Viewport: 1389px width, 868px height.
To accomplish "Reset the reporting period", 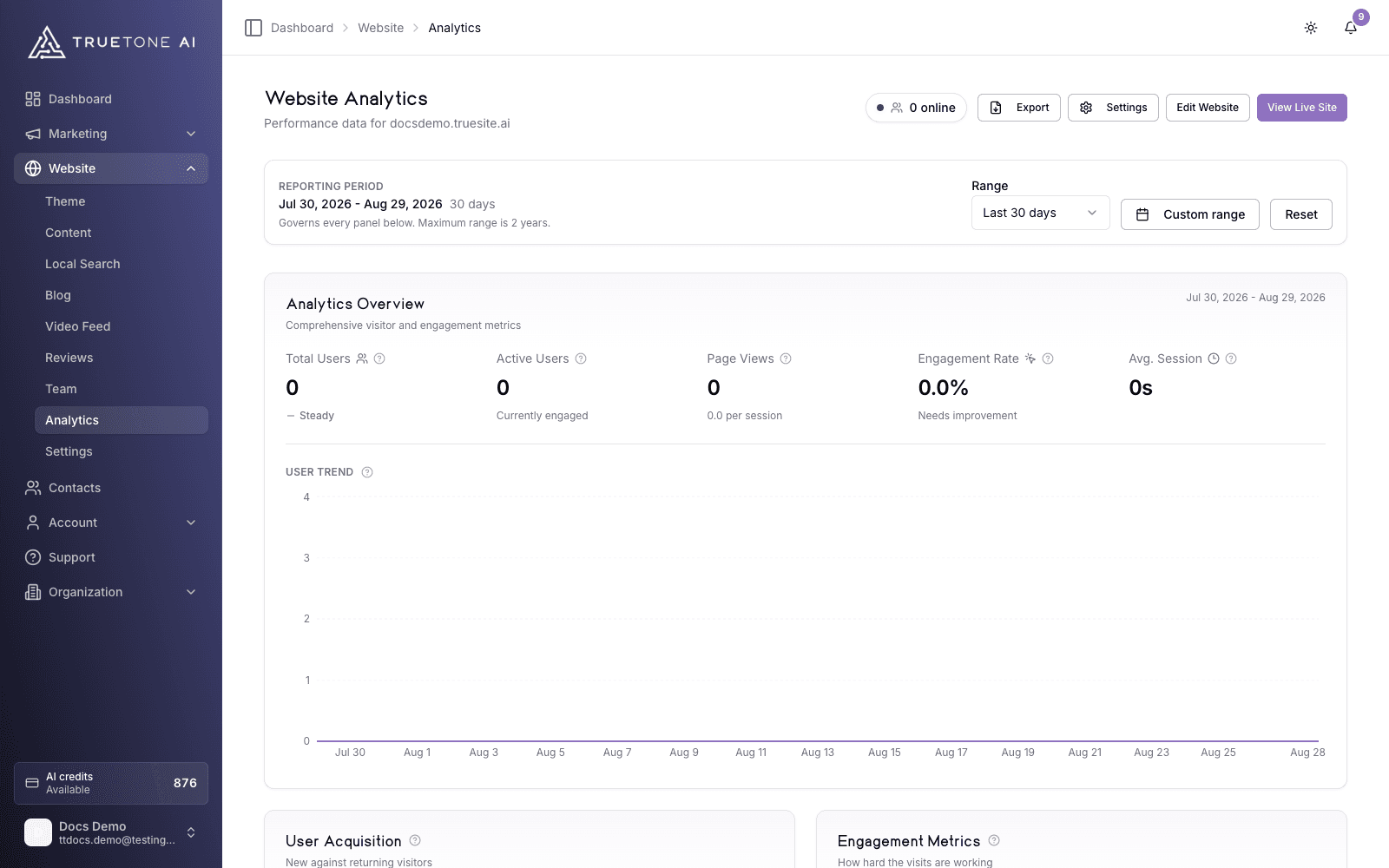I will point(1301,214).
